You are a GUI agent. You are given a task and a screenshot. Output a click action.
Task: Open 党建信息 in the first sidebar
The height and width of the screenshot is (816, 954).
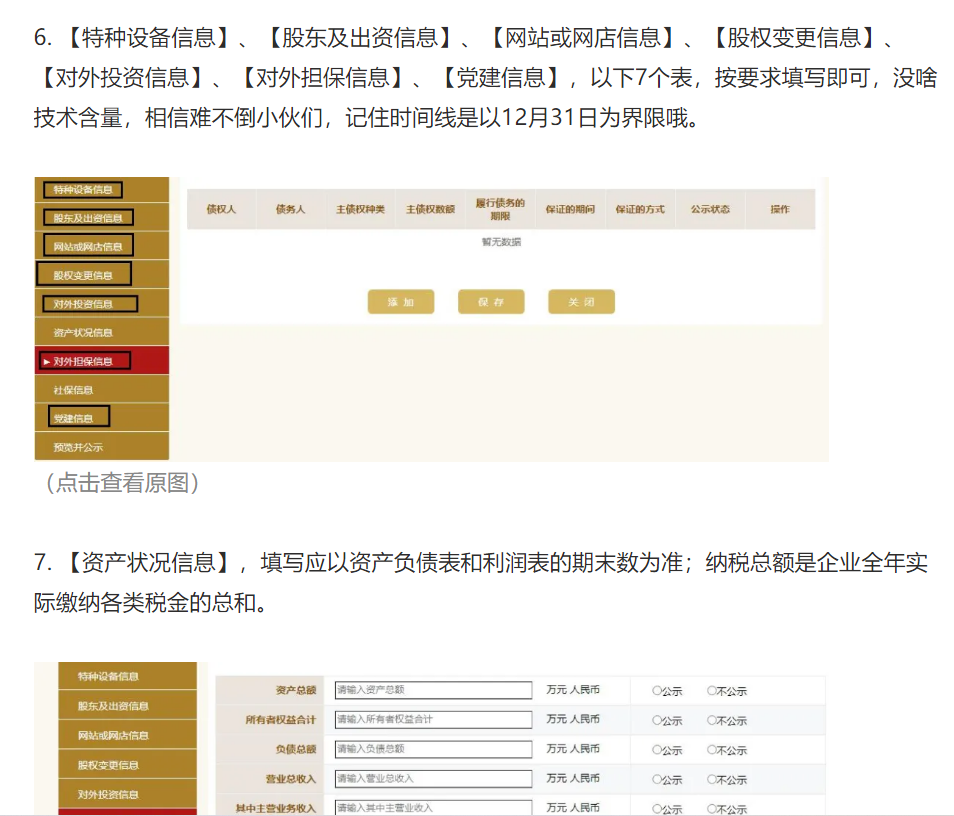(102, 418)
